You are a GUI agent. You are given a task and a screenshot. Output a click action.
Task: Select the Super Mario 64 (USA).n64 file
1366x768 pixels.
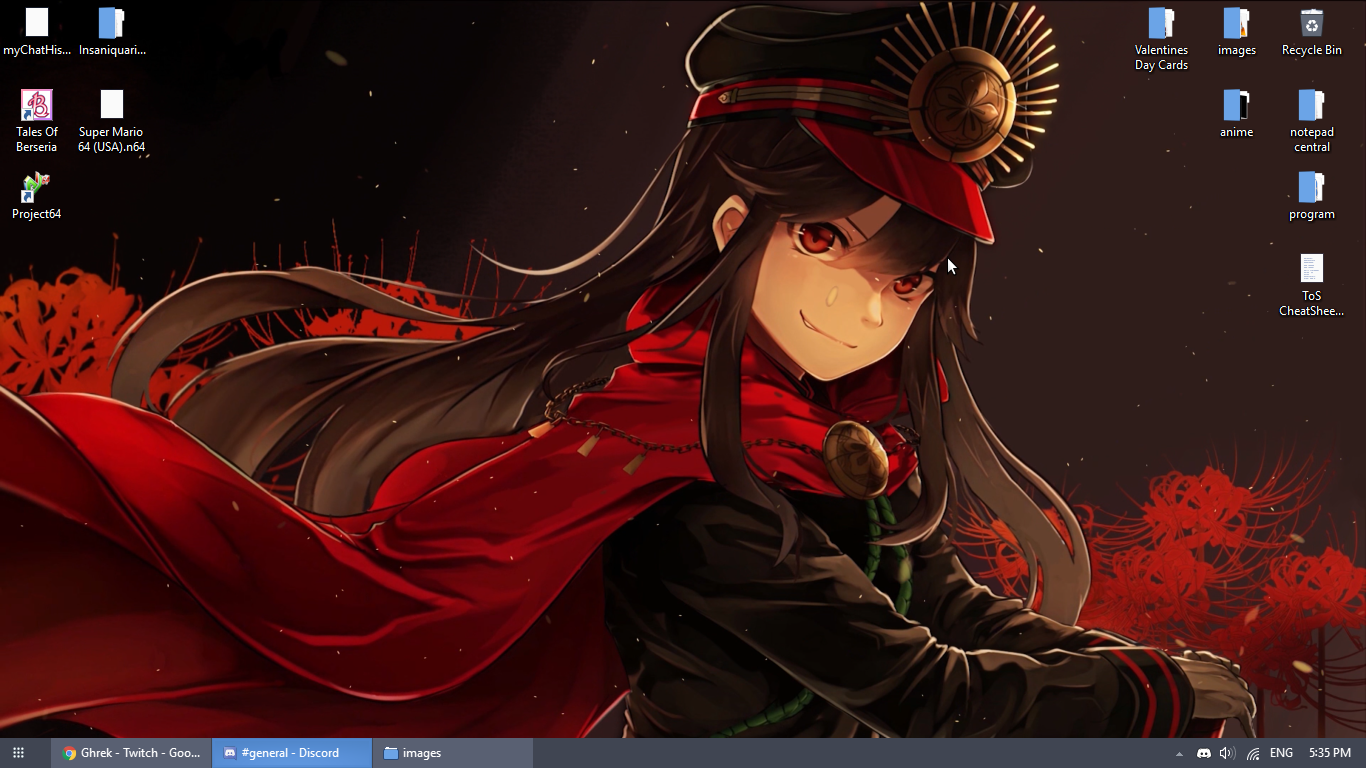point(112,121)
